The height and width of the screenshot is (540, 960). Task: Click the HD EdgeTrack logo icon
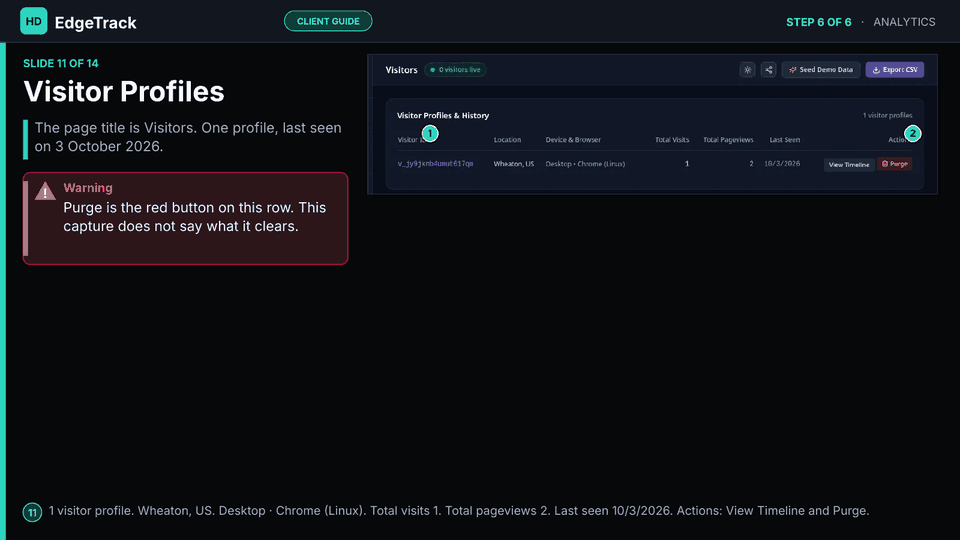34,21
